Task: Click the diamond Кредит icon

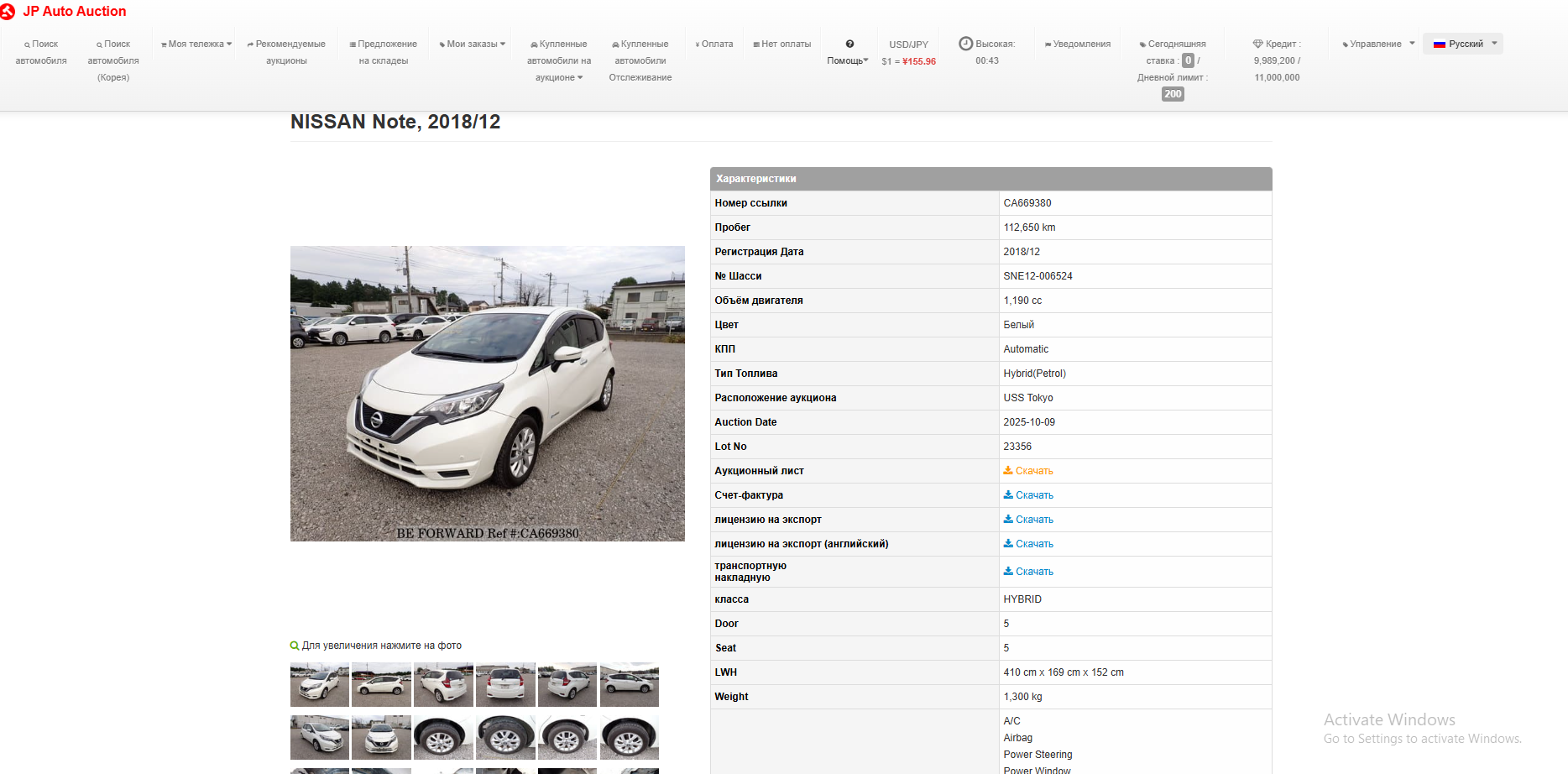Action: click(1257, 44)
